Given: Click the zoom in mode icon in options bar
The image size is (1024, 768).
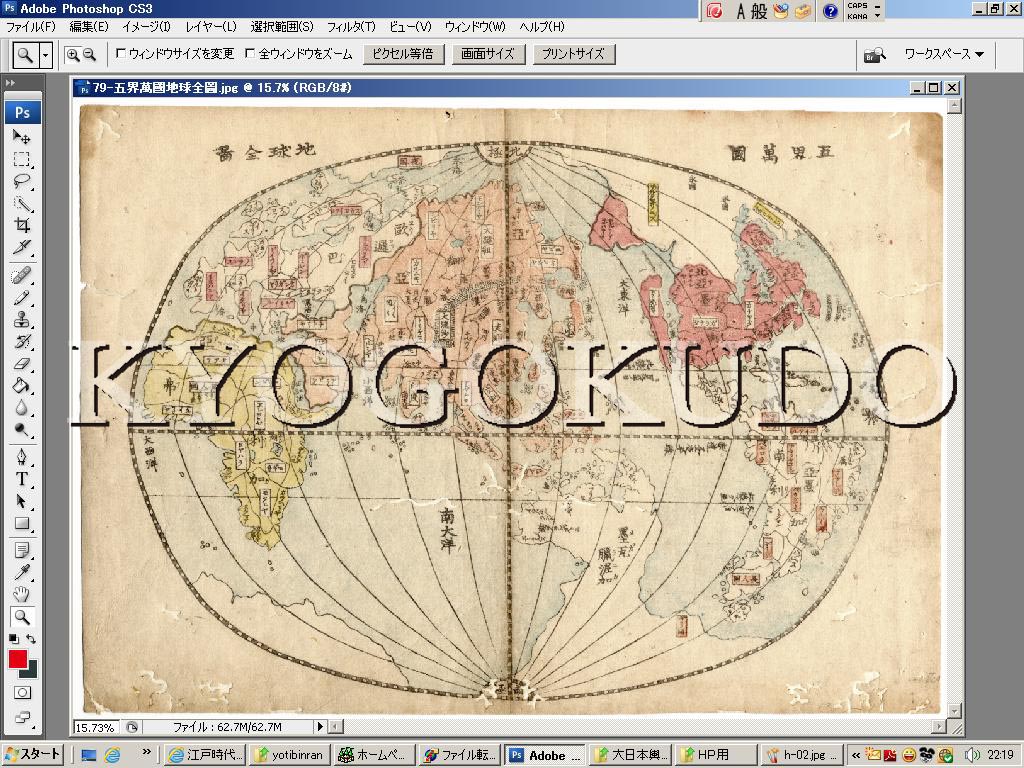Looking at the screenshot, I should point(72,55).
